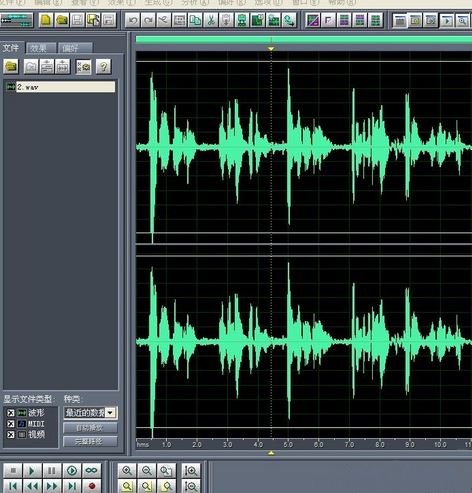This screenshot has height=493, width=472.
Task: Copy the selection using the toolbar
Action: click(195, 21)
